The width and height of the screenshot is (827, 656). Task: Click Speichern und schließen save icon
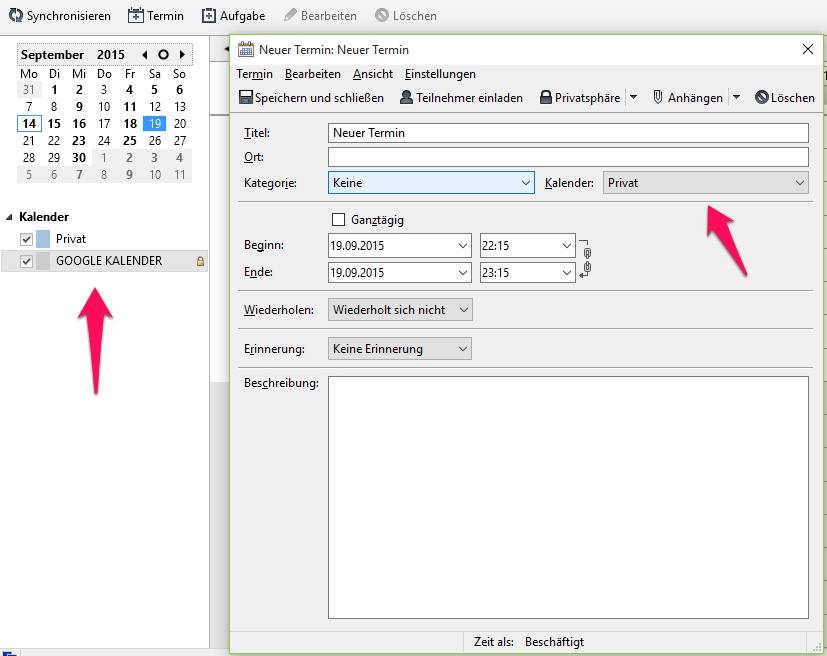246,98
